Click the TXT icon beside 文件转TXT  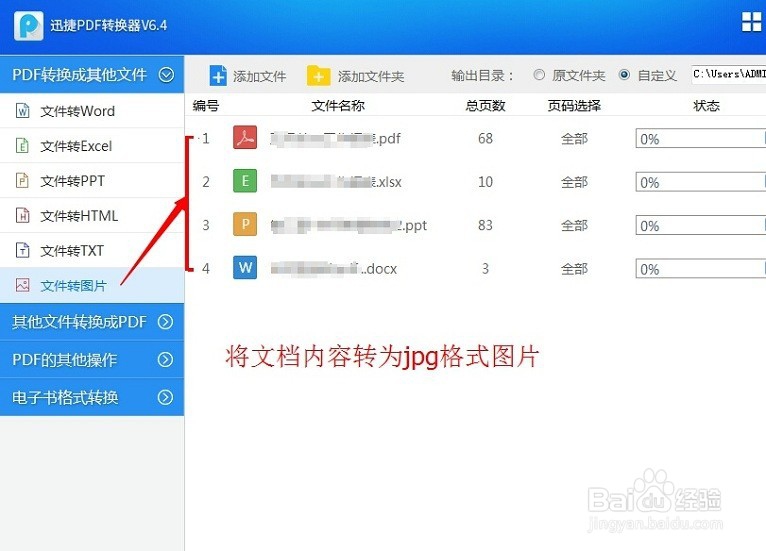[22, 251]
